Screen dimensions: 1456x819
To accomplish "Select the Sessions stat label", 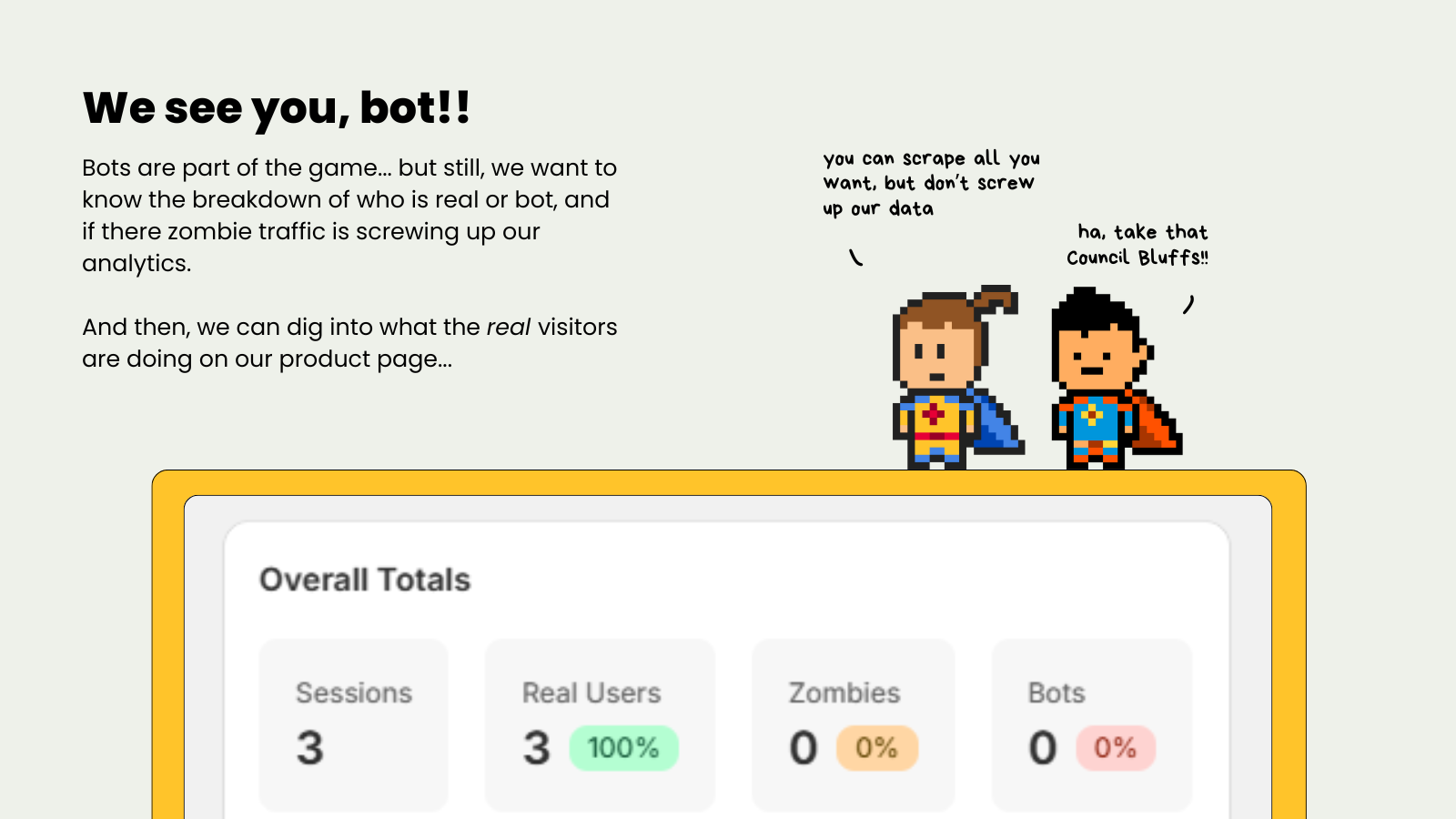I will [x=354, y=693].
